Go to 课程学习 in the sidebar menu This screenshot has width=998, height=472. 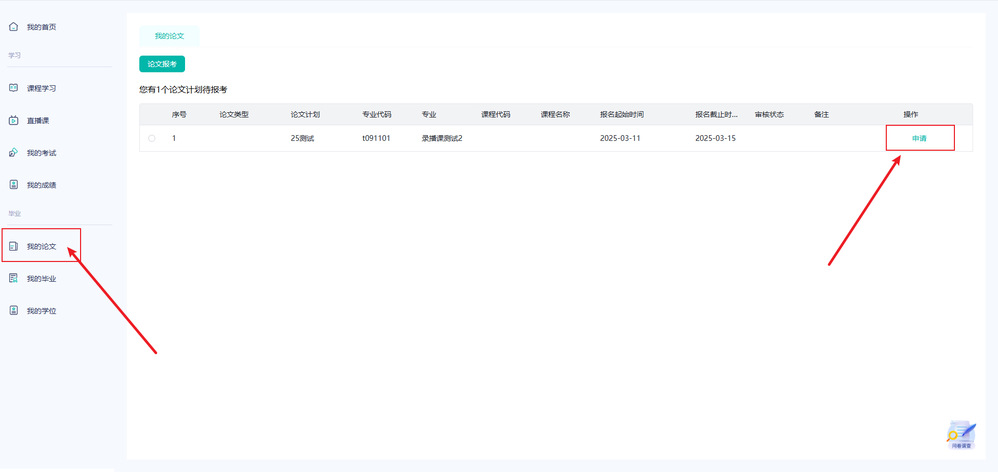[x=41, y=88]
